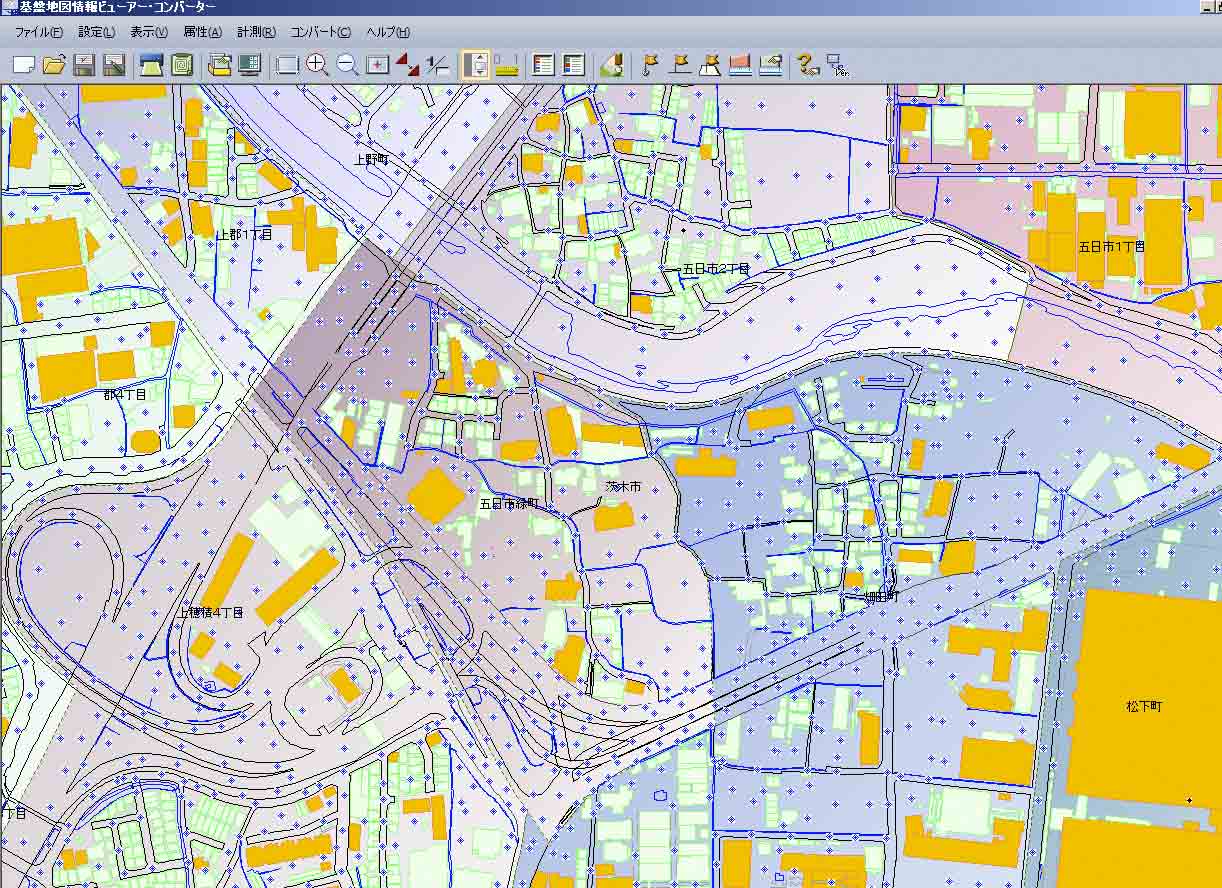Click the large orange building at 松下町
This screenshot has height=888, width=1222.
(1144, 700)
